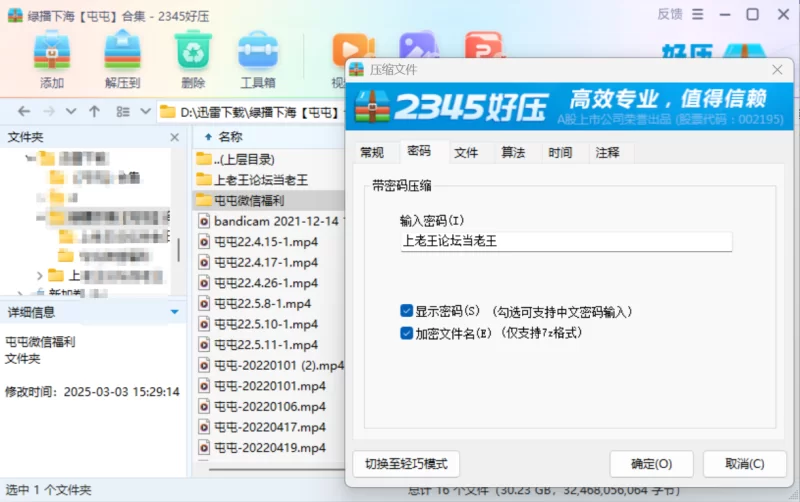Select 屯屯22.4.17-1.mp4 file
Viewport: 800px width, 502px height.
coord(269,262)
